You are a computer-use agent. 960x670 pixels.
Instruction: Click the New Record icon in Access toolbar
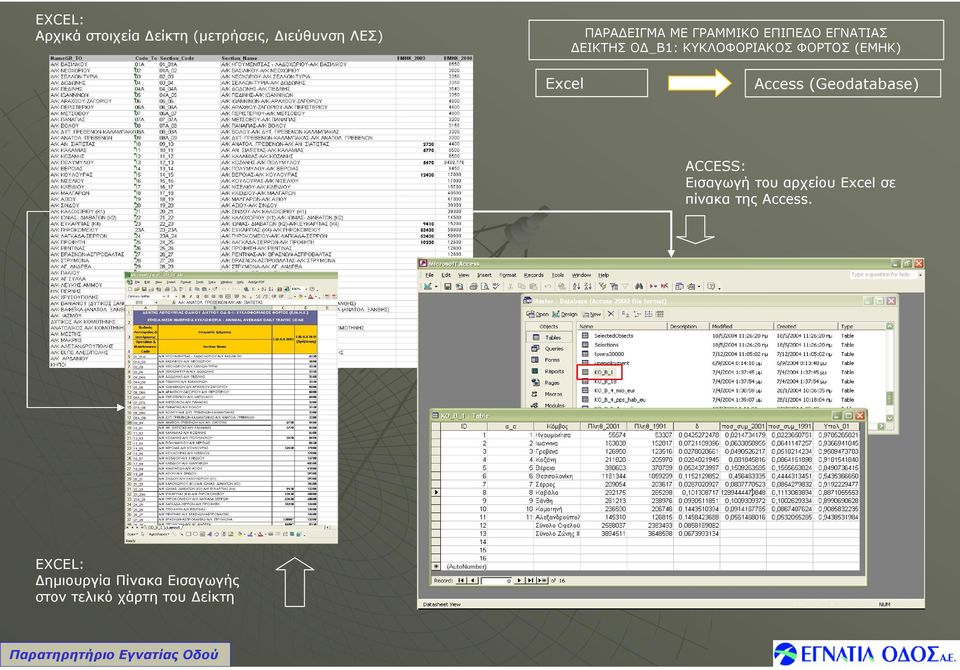click(653, 287)
